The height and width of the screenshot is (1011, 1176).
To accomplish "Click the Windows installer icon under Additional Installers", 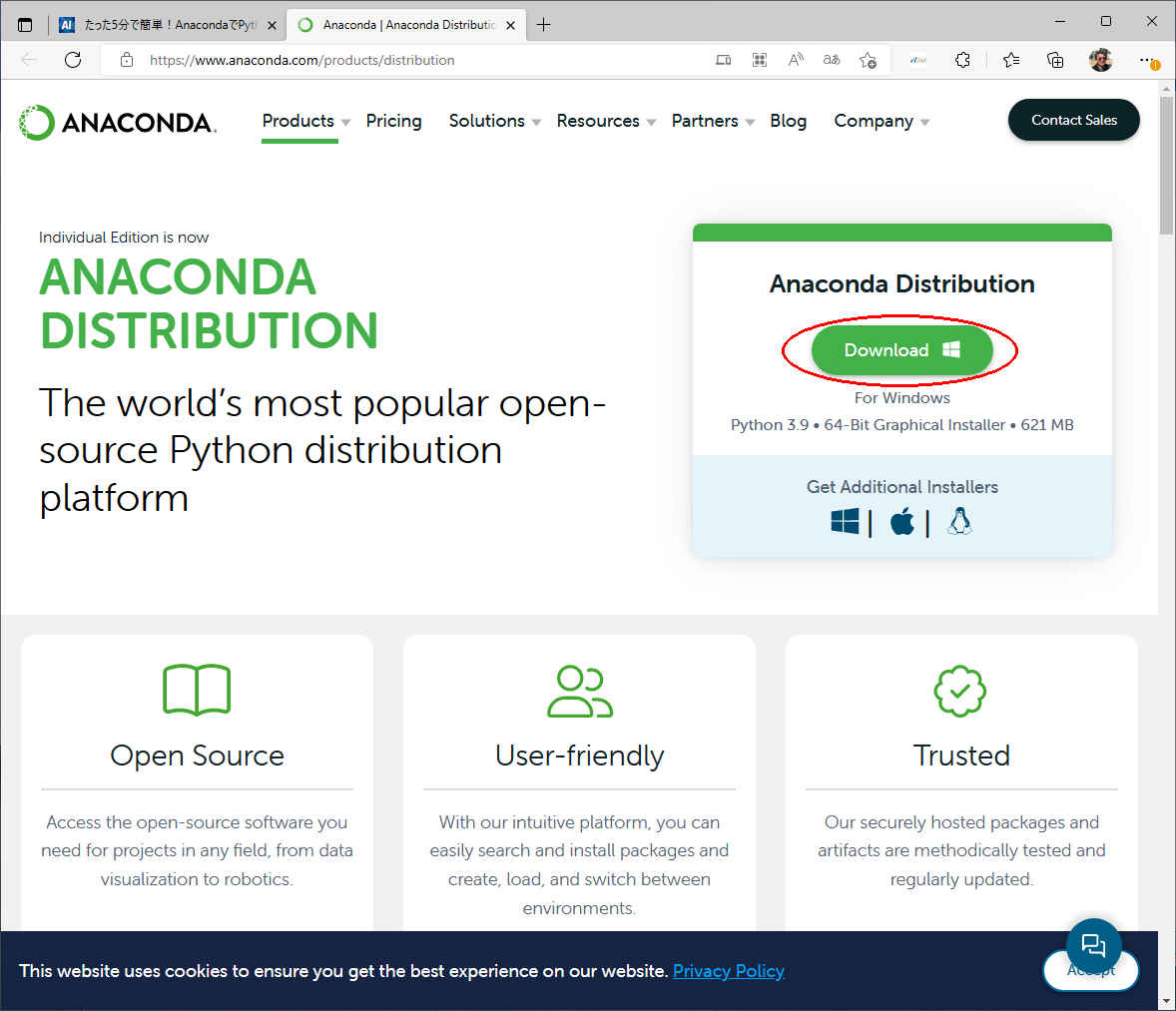I will click(x=845, y=521).
